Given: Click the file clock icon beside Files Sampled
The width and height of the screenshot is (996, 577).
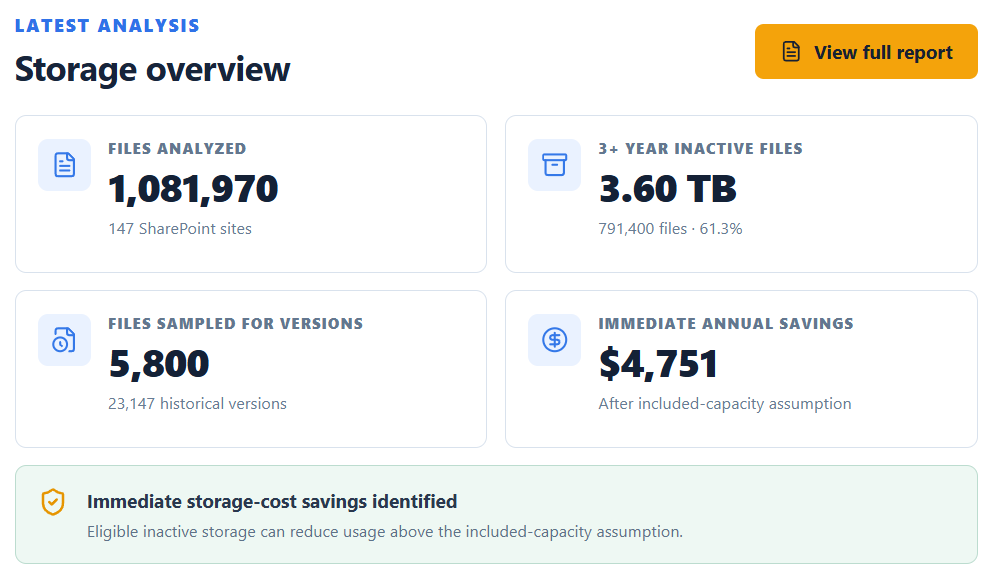Looking at the screenshot, I should tap(64, 340).
